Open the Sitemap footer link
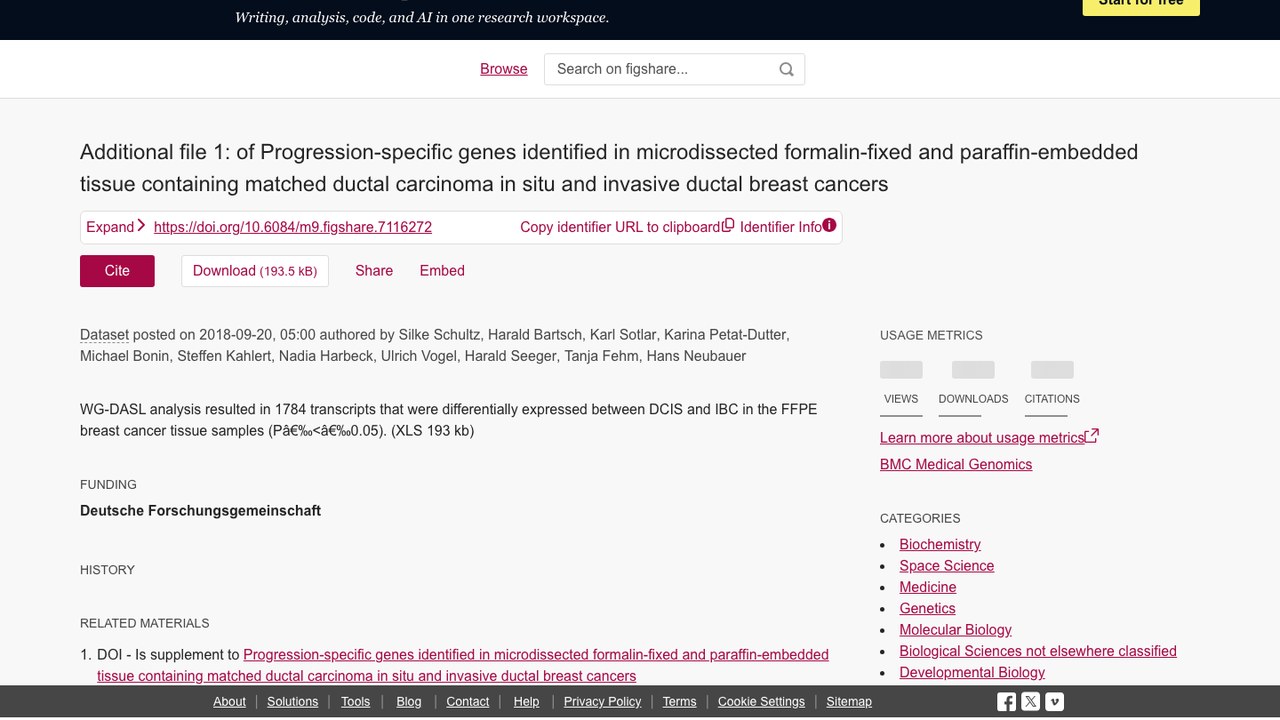1280x720 pixels. pos(849,702)
